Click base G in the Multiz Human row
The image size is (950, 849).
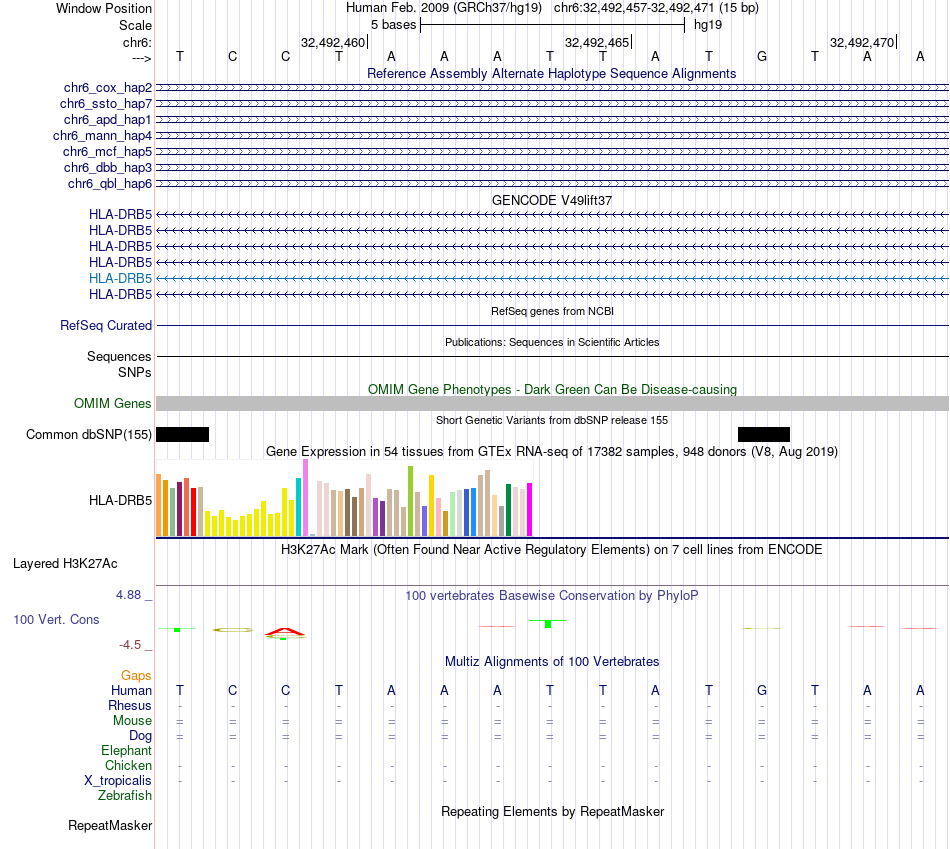point(762,690)
